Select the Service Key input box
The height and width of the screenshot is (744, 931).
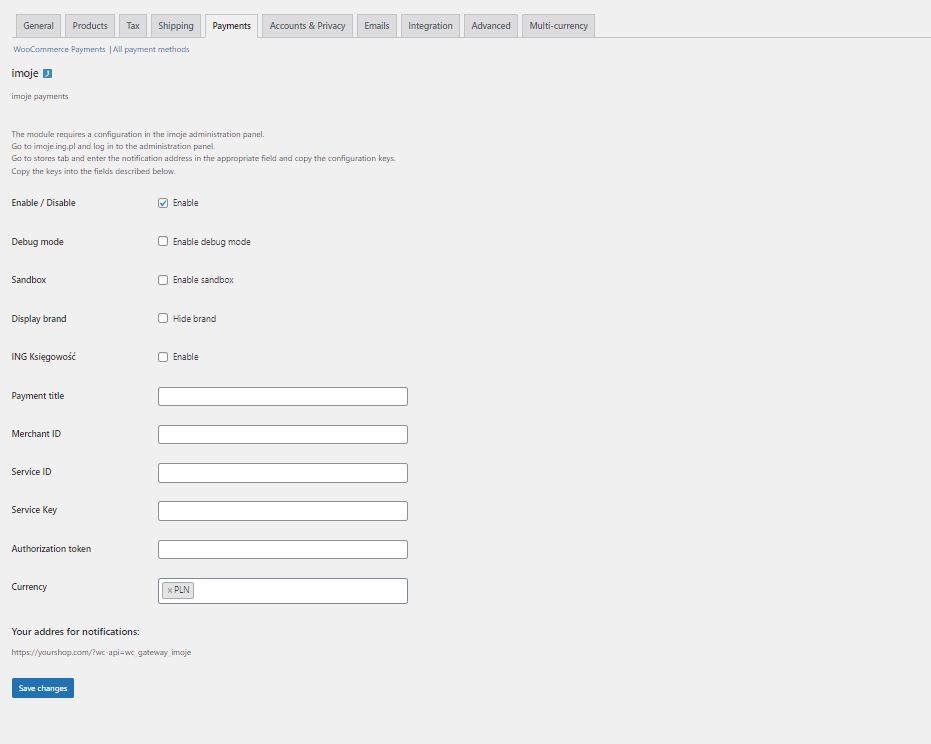pyautogui.click(x=283, y=511)
